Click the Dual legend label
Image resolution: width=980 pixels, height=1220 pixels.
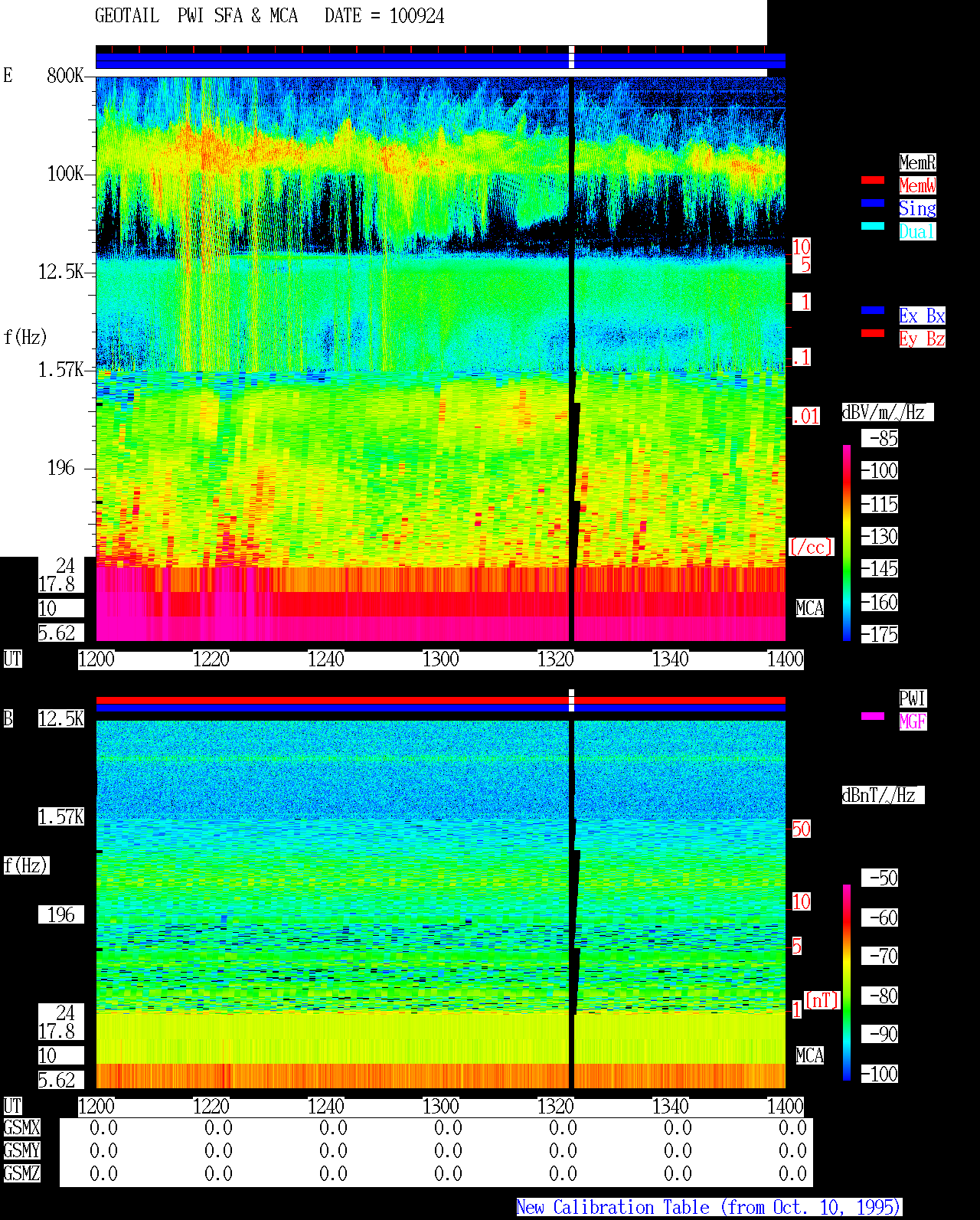tap(917, 231)
